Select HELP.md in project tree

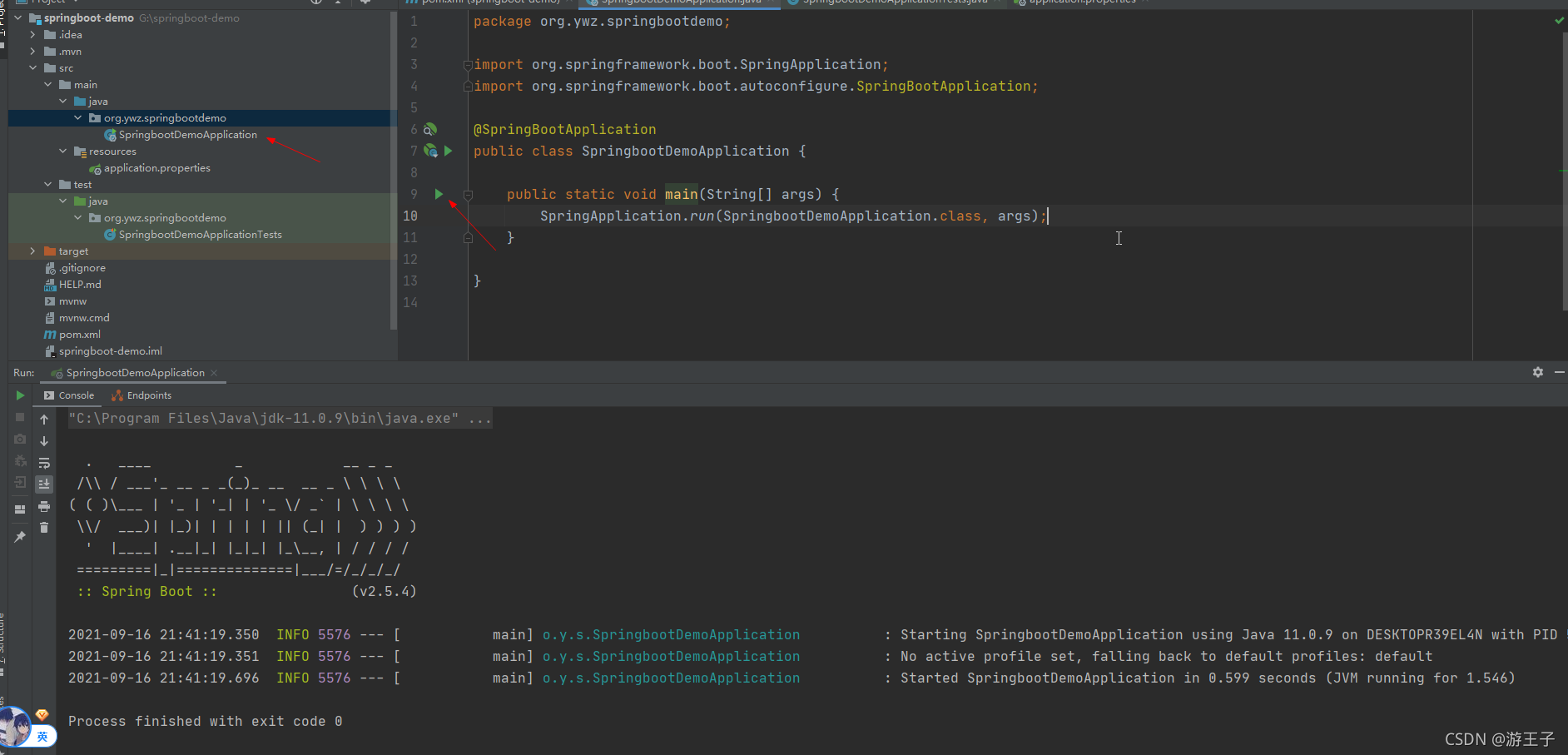[x=80, y=284]
